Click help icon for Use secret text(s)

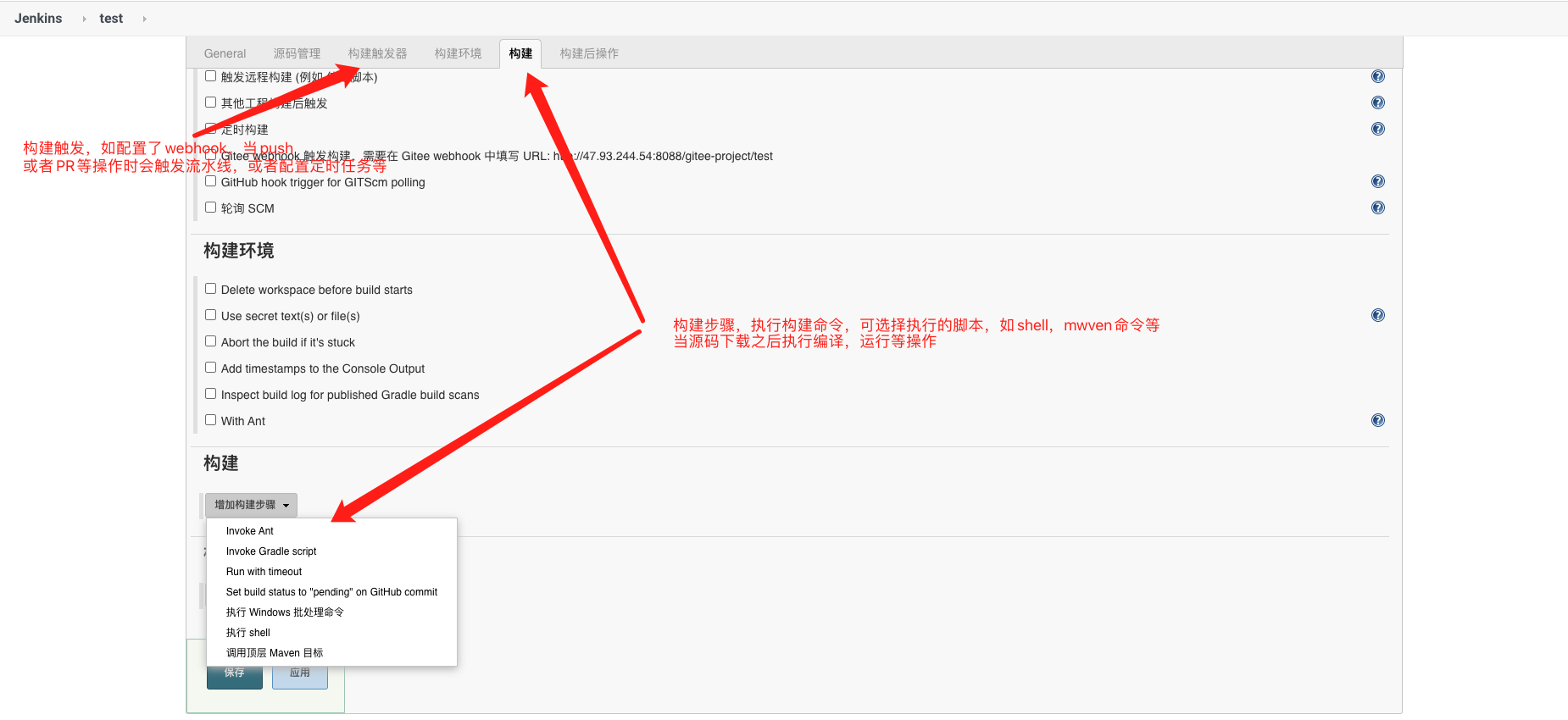tap(1377, 315)
